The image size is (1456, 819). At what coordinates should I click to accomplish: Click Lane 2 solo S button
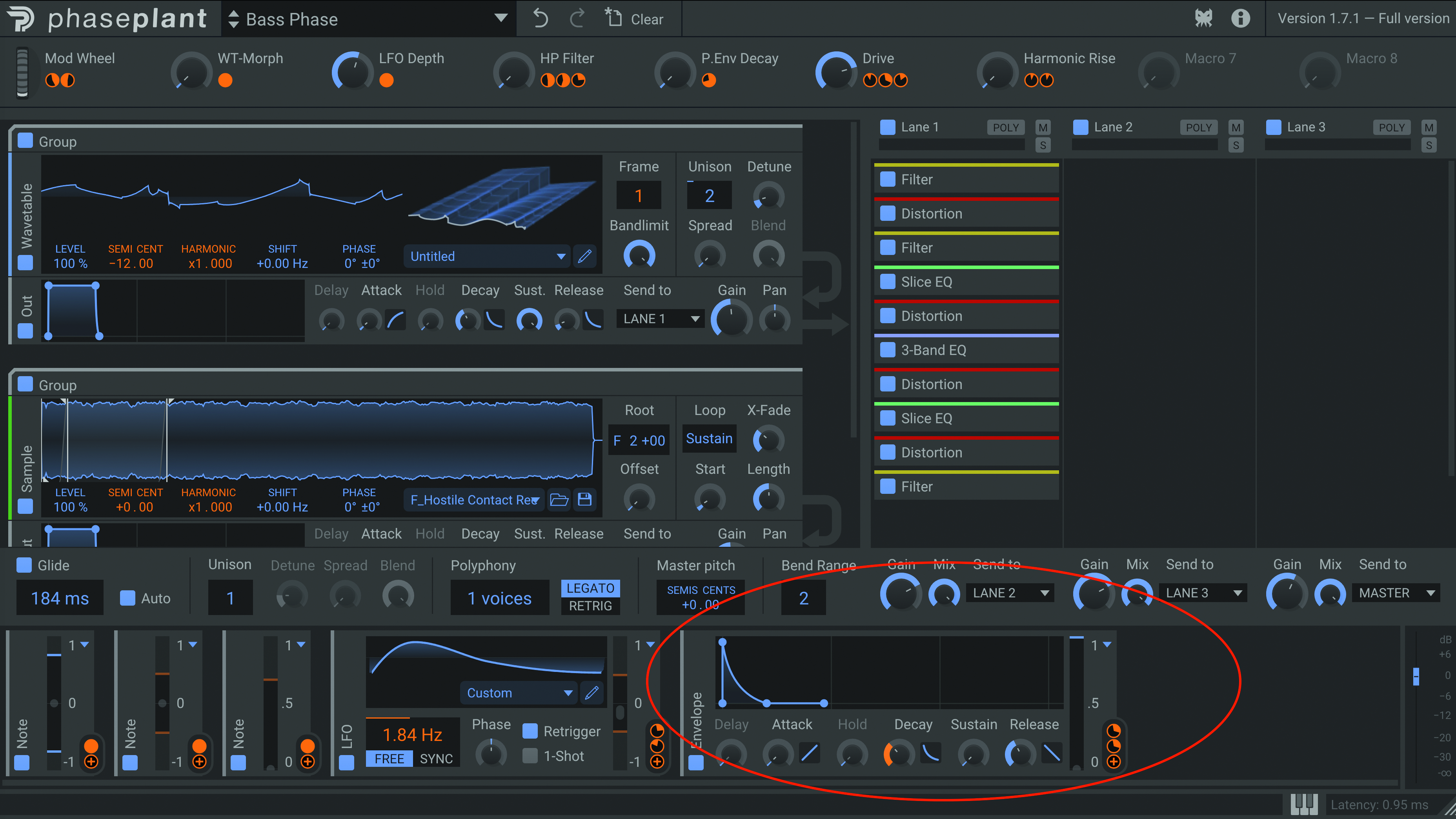pyautogui.click(x=1236, y=145)
